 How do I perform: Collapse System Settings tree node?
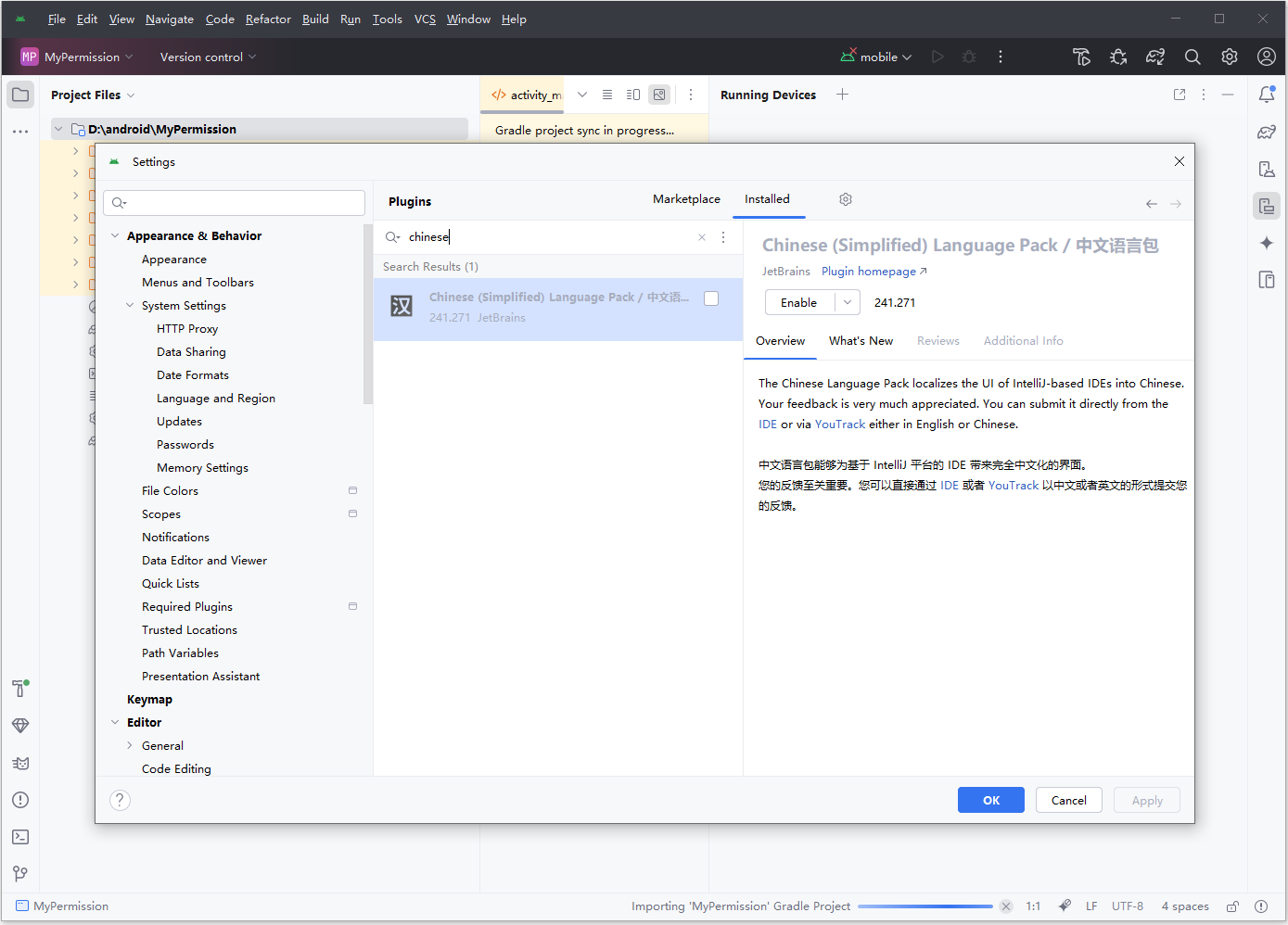tap(130, 305)
